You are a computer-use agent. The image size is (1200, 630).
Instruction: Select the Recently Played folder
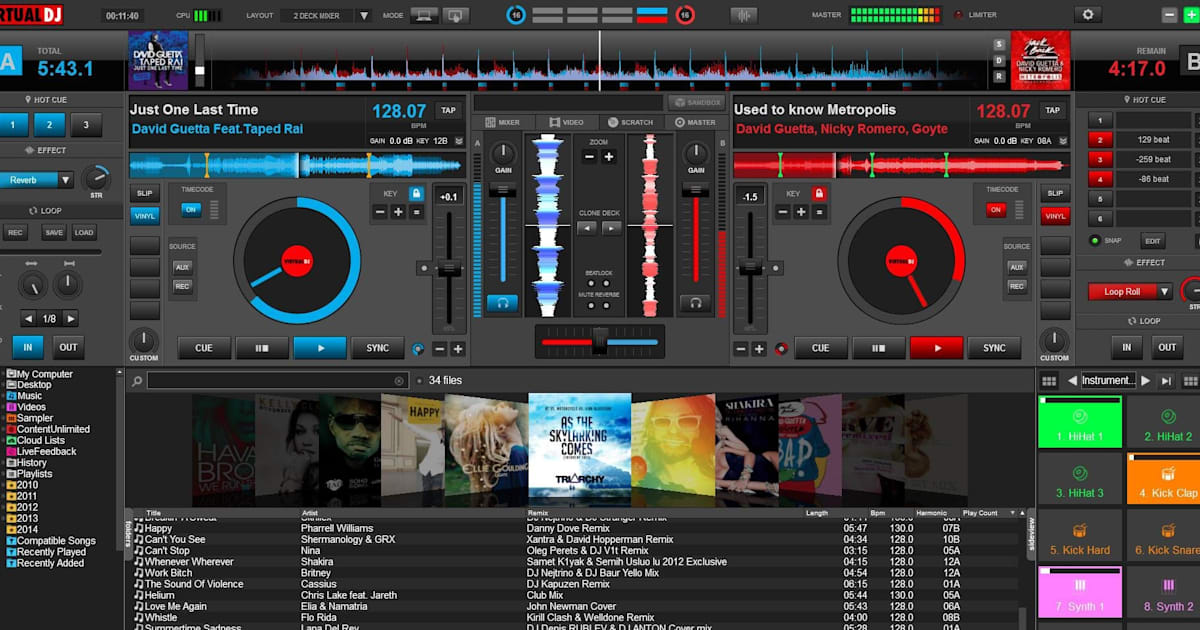click(51, 552)
